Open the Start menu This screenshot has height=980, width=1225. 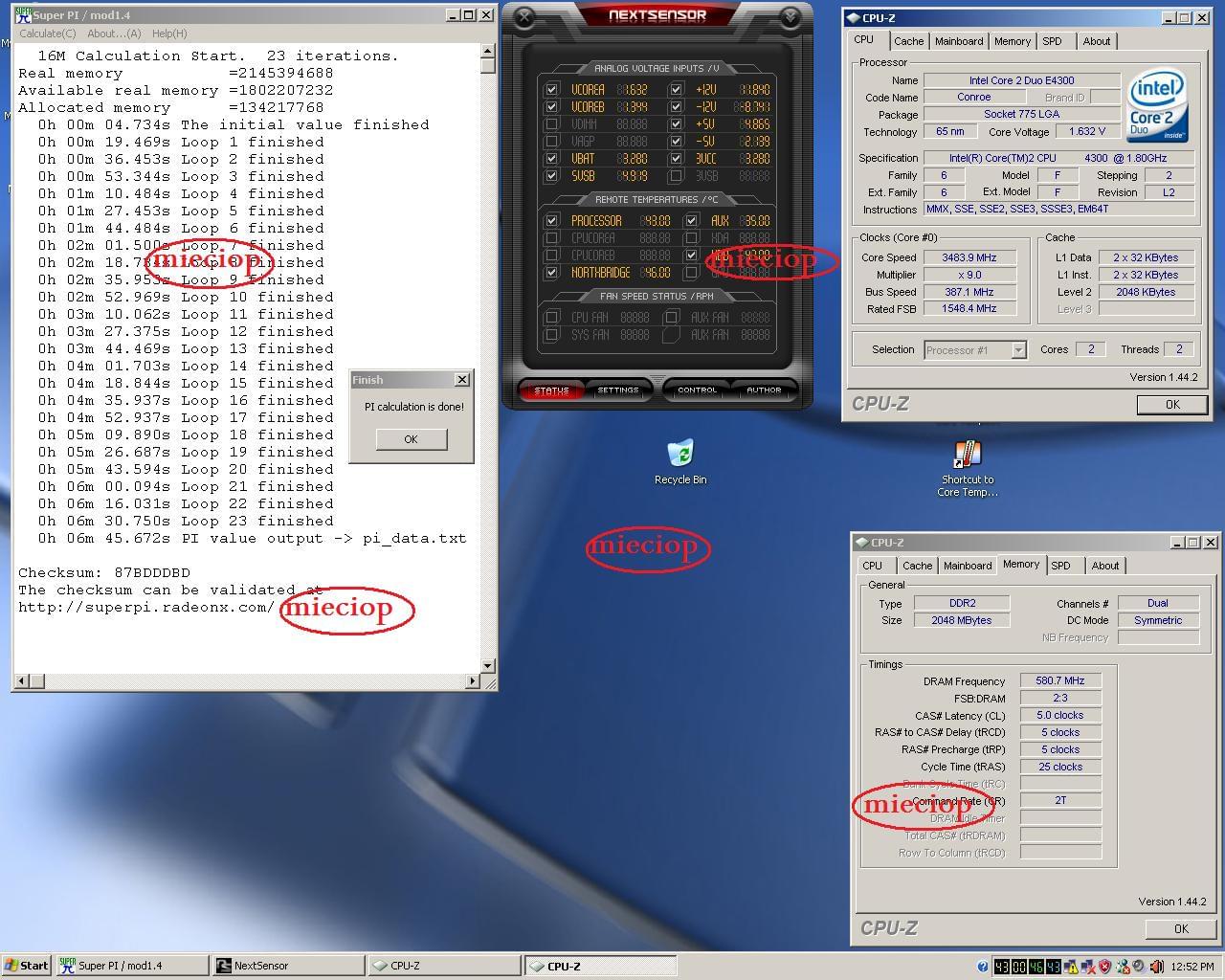tap(26, 966)
